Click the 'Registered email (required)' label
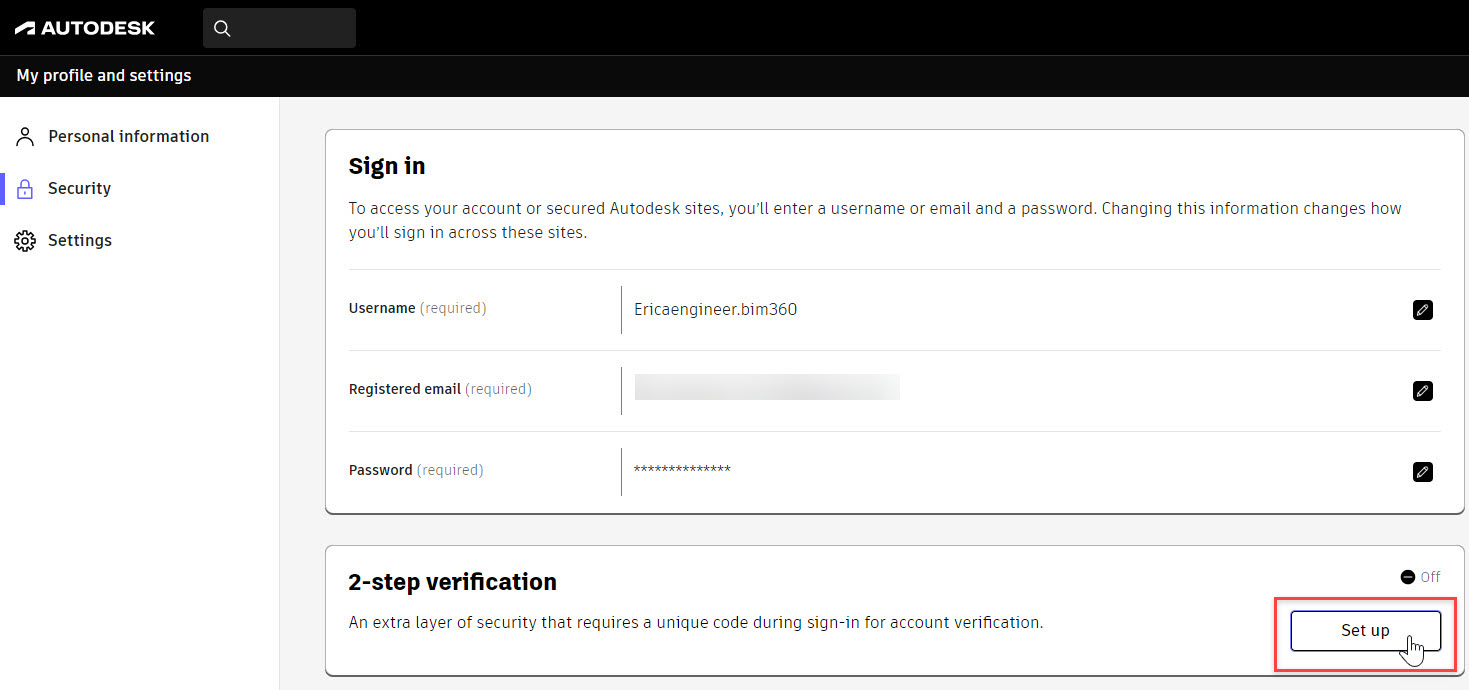This screenshot has width=1469, height=690. 440,389
